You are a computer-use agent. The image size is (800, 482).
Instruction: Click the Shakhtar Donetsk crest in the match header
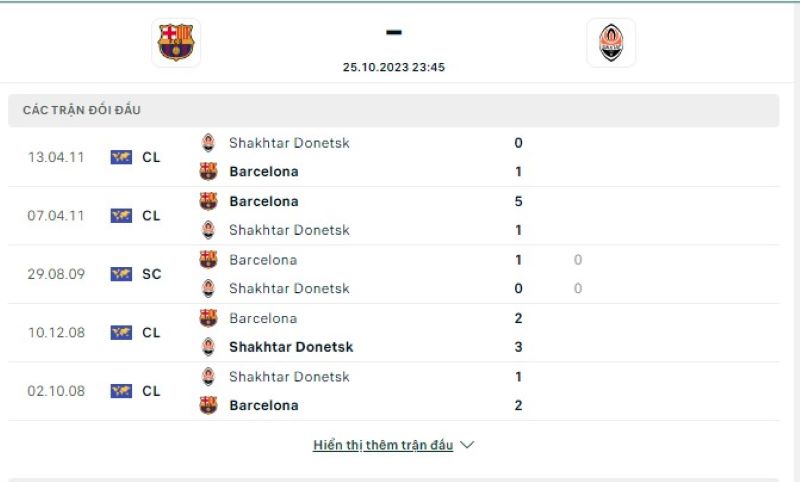tap(611, 43)
